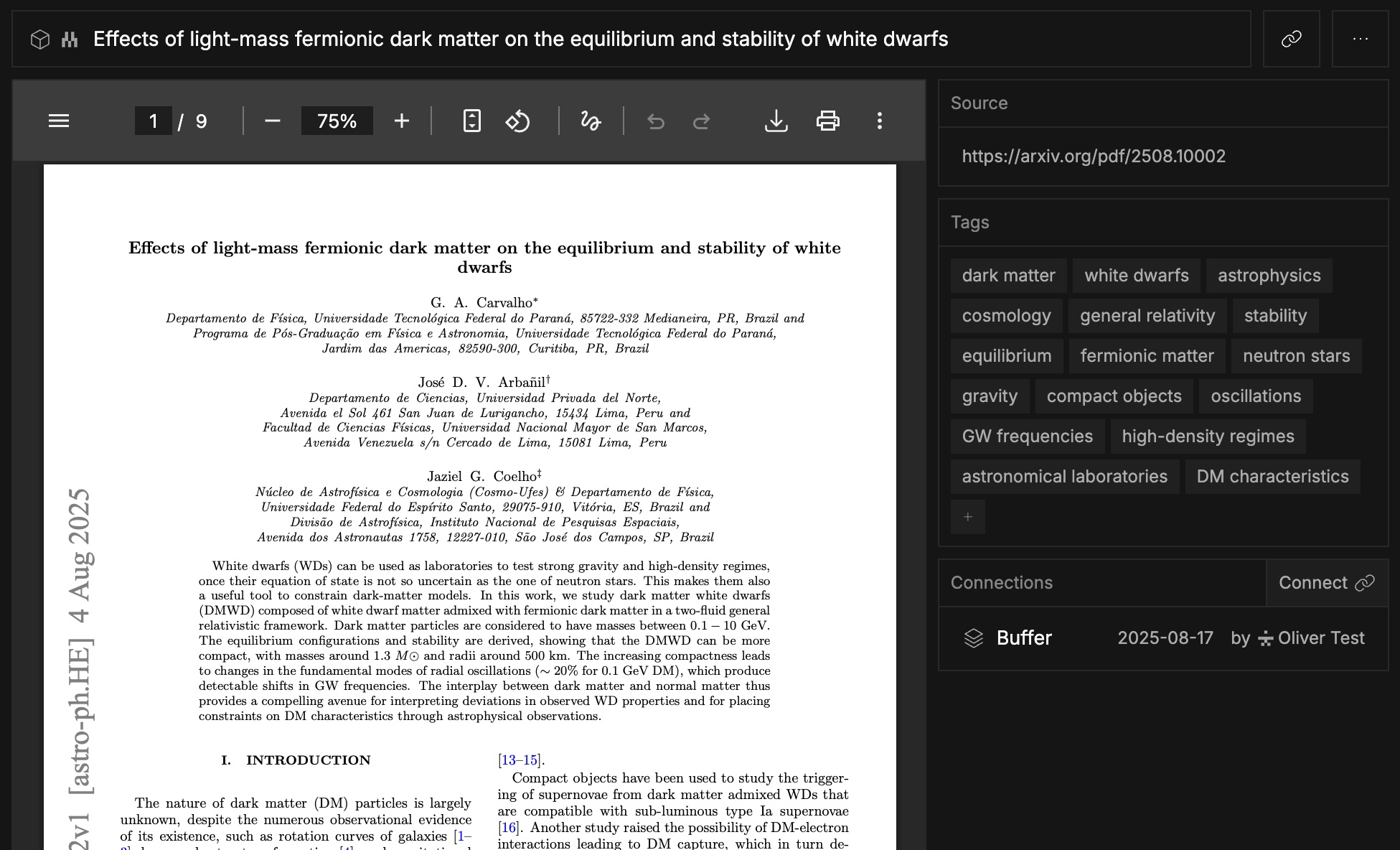Toggle the PDF sidebar hamburger menu
Screen dimensions: 1400x850
[x=59, y=121]
